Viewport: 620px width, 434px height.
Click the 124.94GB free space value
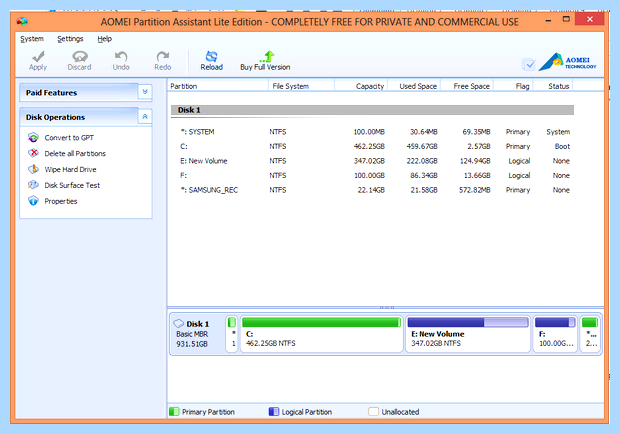pyautogui.click(x=475, y=161)
